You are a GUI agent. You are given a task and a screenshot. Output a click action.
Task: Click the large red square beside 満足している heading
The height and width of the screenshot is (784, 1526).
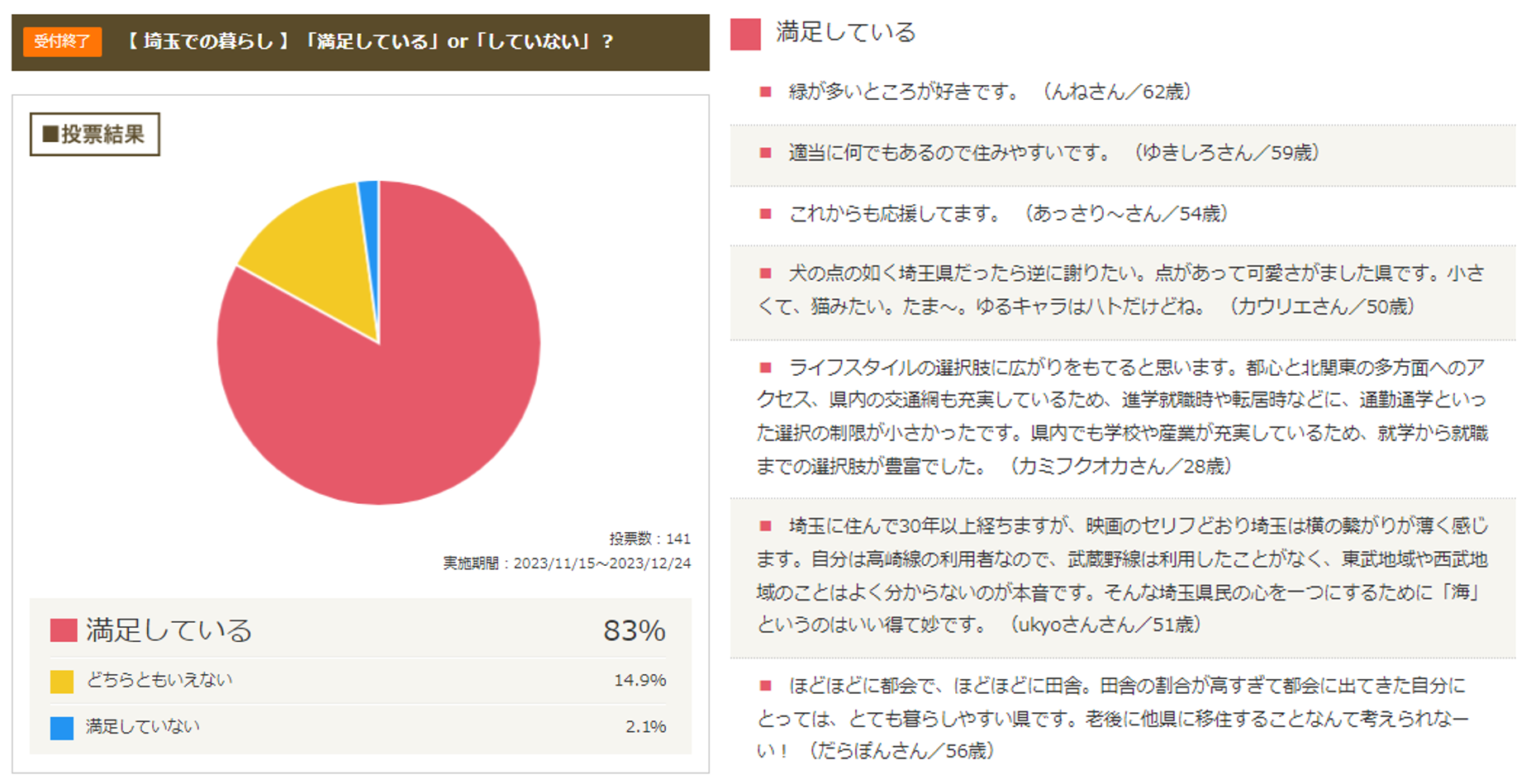(x=745, y=35)
